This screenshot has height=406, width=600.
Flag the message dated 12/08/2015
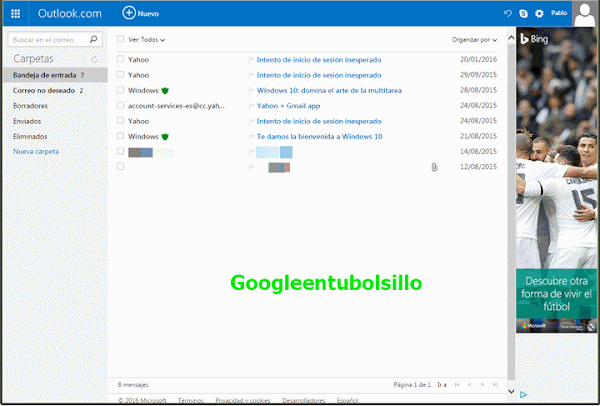tap(251, 167)
